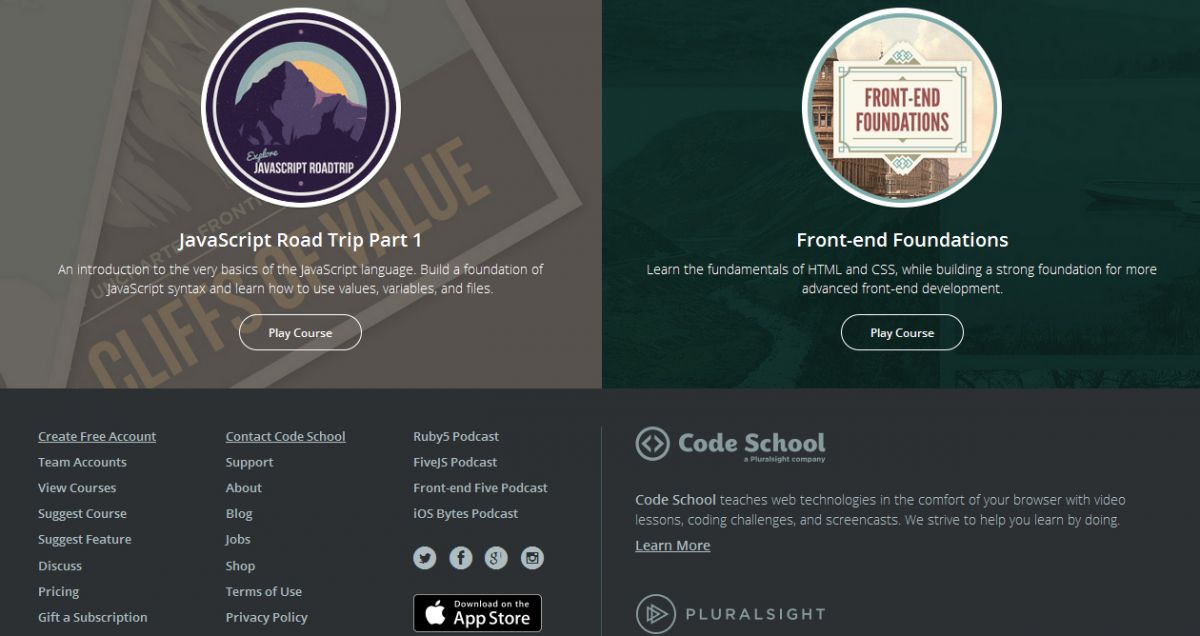Open the Twitter social icon

click(425, 558)
